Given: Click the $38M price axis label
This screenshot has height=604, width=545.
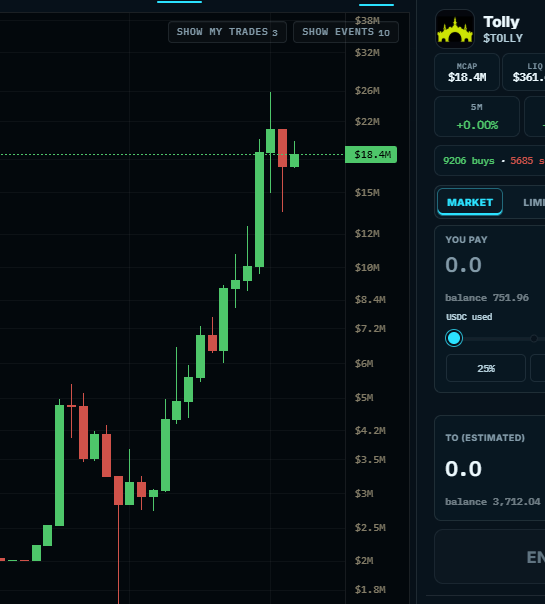Looking at the screenshot, I should (367, 20).
